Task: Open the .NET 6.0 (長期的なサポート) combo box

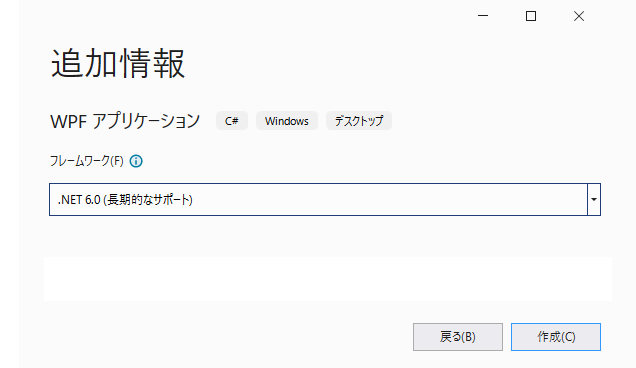Action: coord(324,199)
